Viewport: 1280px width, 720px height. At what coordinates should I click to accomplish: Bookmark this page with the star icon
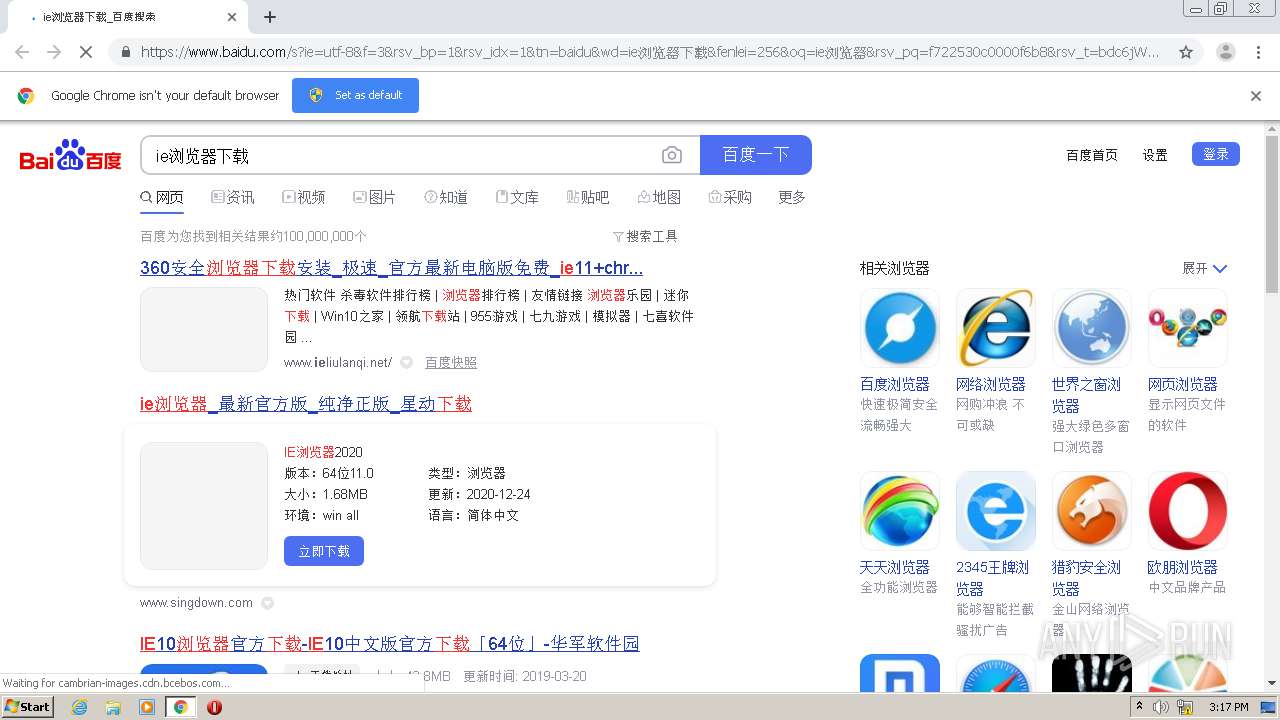(x=1186, y=52)
